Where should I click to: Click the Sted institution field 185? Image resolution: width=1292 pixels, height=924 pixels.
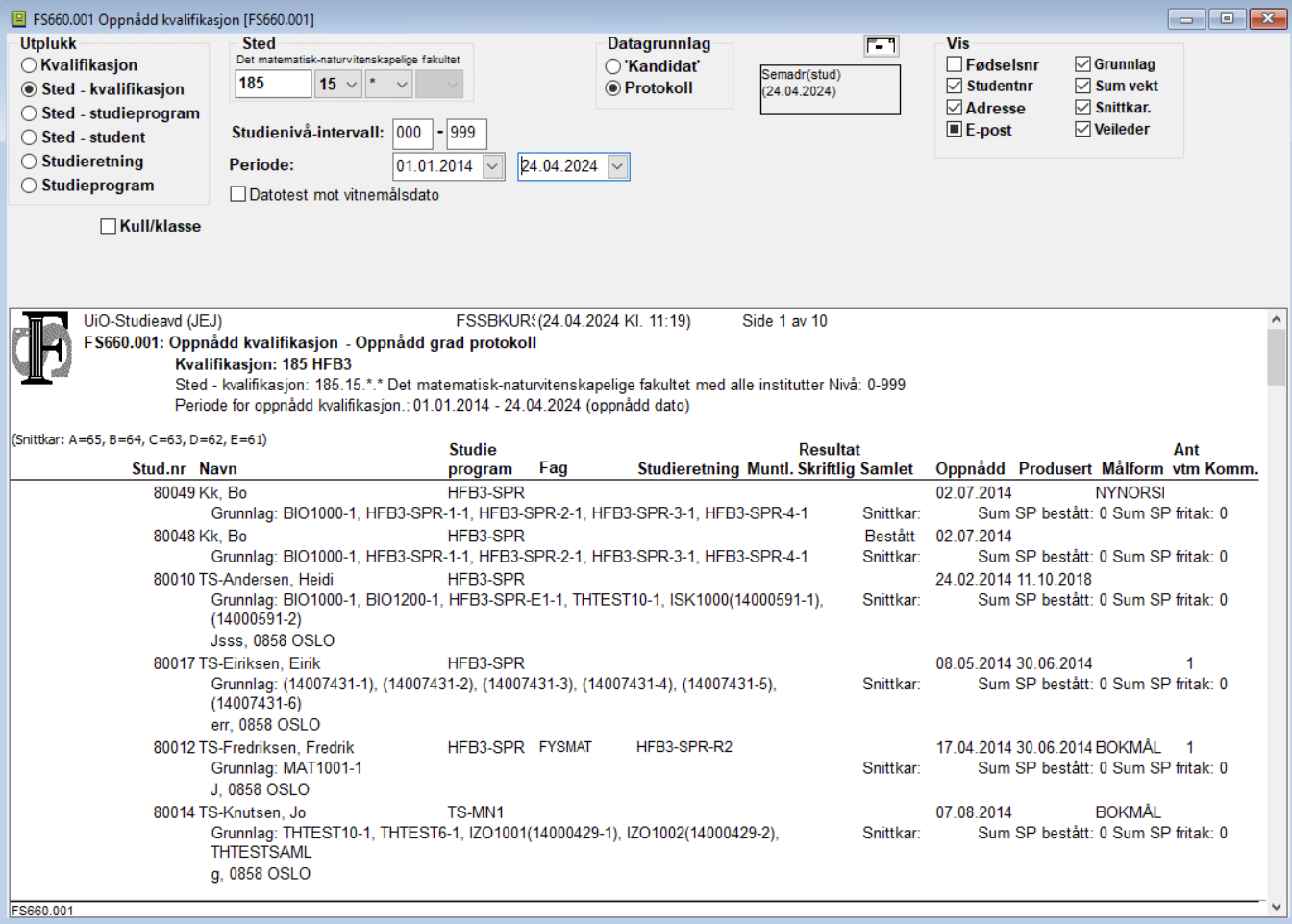(x=273, y=84)
